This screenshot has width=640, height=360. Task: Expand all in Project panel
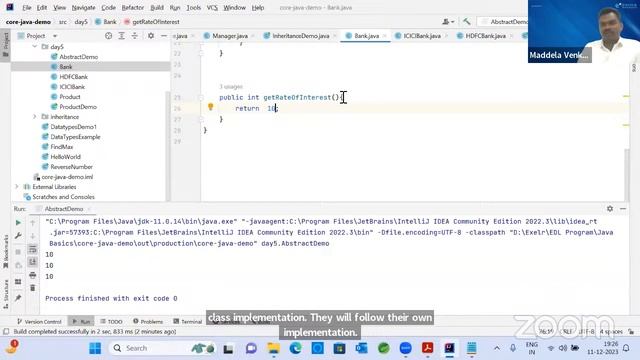coord(122,36)
